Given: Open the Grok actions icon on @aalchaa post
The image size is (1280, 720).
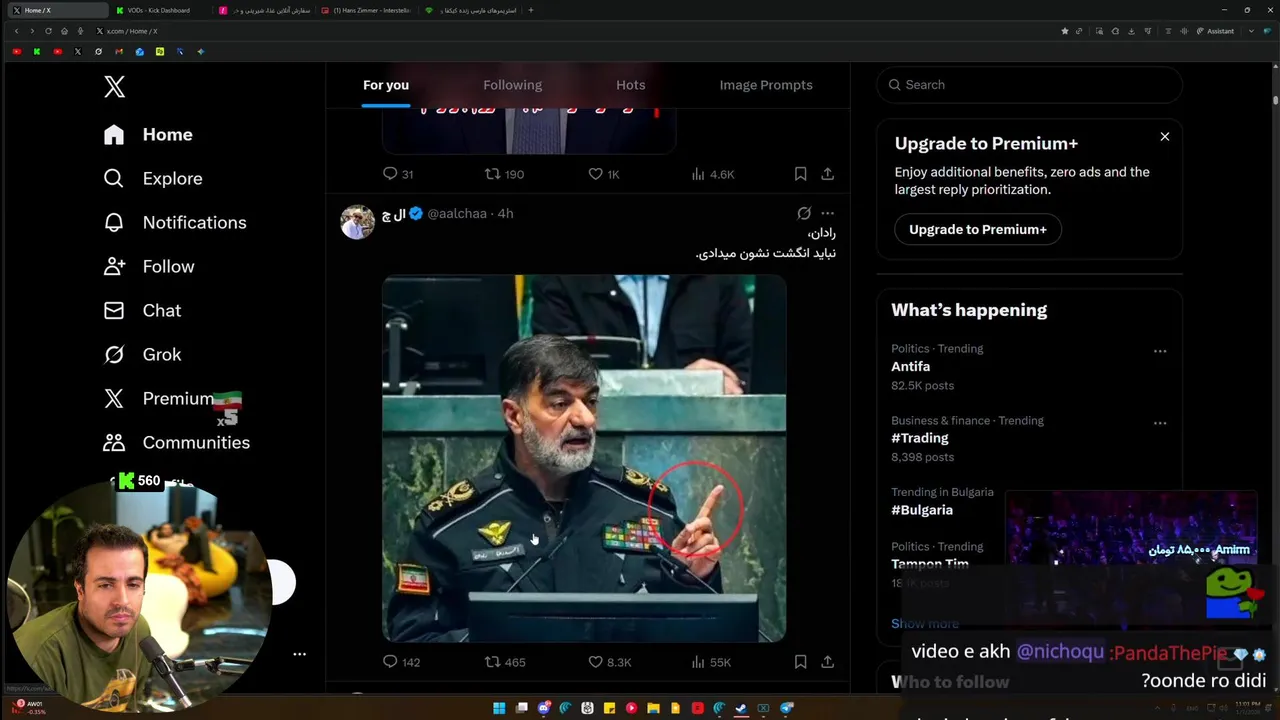Looking at the screenshot, I should [803, 213].
